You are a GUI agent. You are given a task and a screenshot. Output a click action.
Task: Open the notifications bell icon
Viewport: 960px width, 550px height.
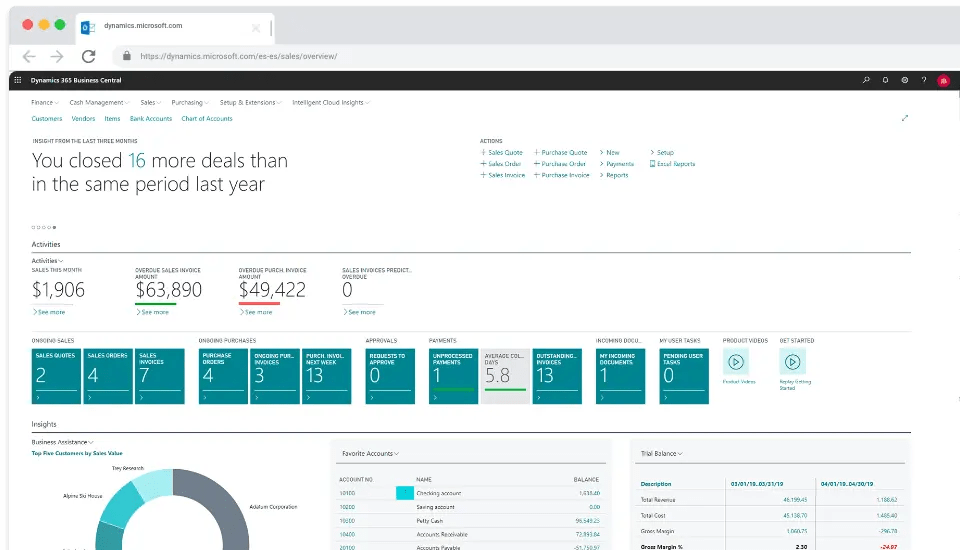[x=885, y=80]
